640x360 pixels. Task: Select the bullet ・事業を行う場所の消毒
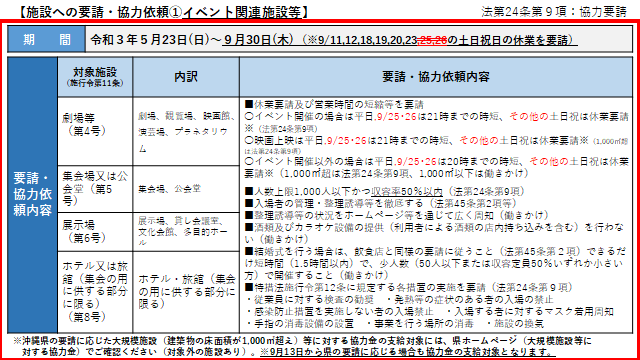pyautogui.click(x=419, y=324)
